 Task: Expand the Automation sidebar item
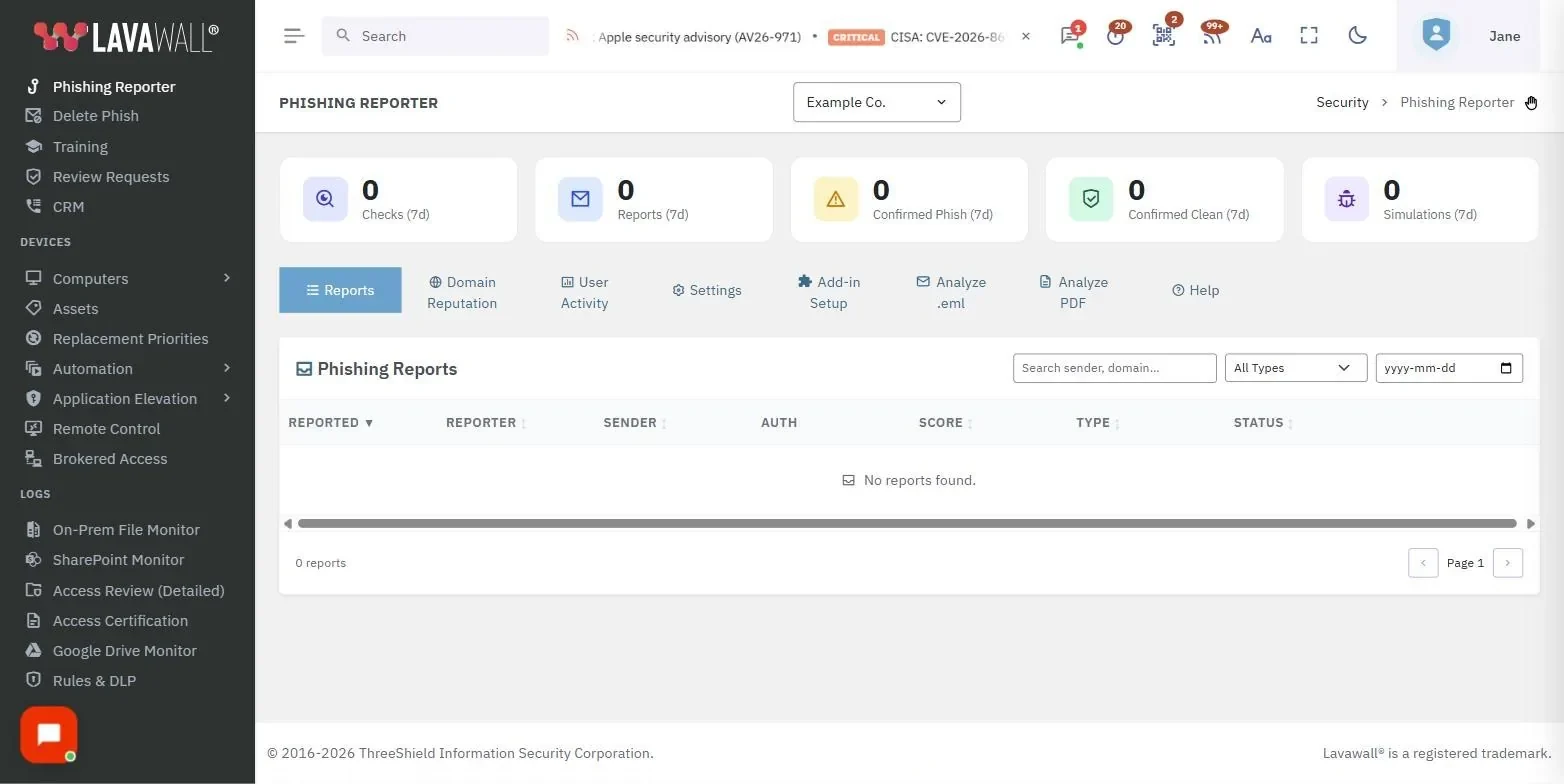pyautogui.click(x=128, y=368)
